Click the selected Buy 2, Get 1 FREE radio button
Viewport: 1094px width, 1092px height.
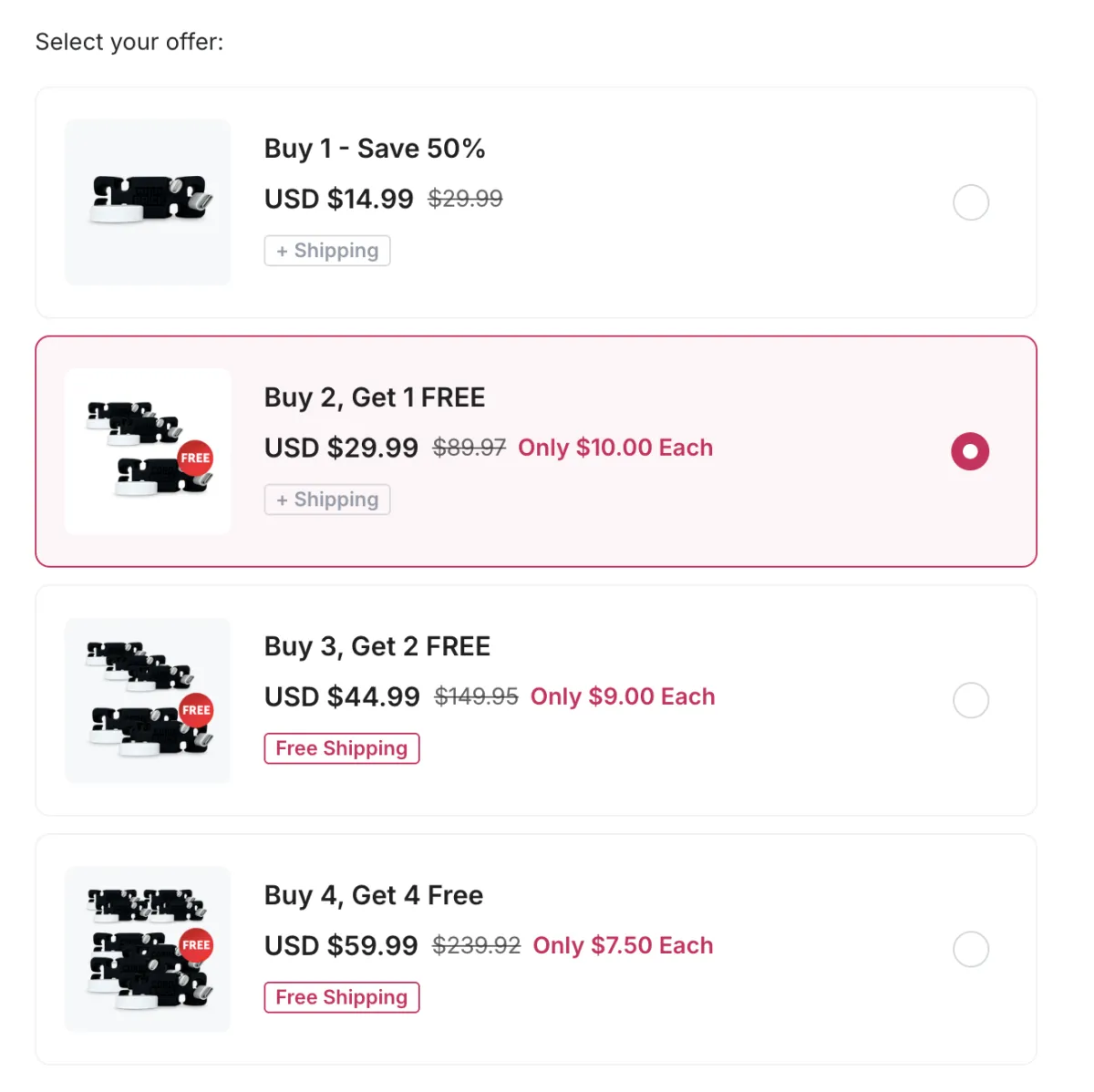tap(970, 451)
